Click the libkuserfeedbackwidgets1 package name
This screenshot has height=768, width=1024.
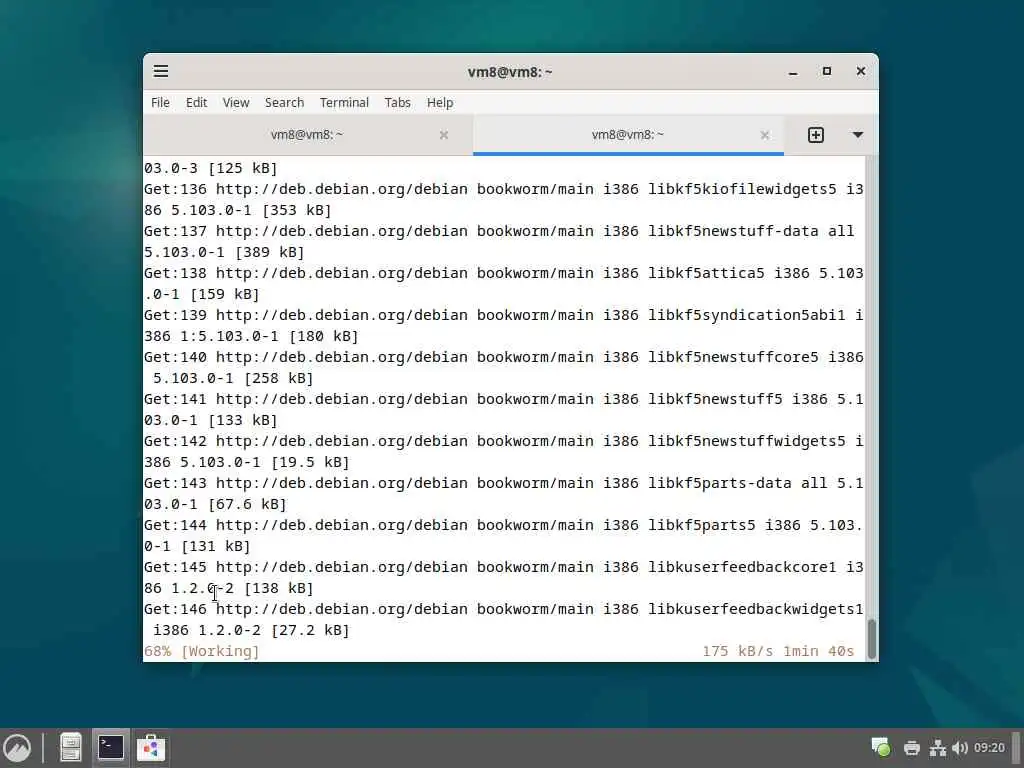pyautogui.click(x=756, y=609)
